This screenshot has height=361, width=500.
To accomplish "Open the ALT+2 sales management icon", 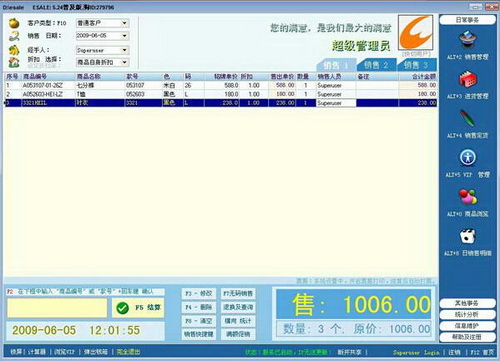I will tap(468, 40).
